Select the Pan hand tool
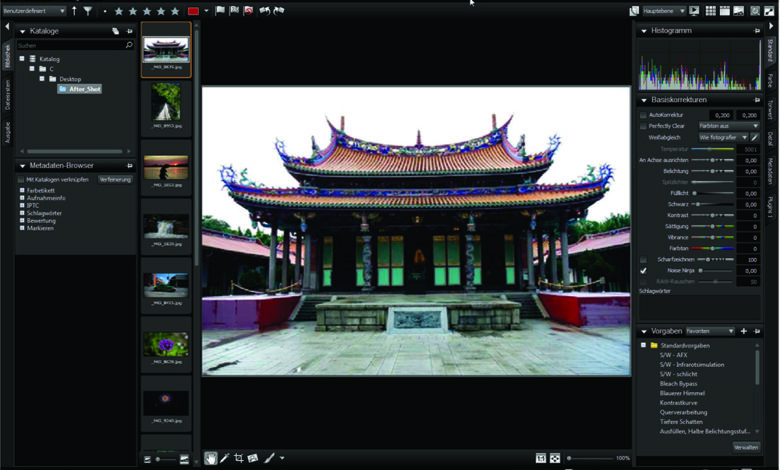The image size is (780, 470). click(x=211, y=458)
